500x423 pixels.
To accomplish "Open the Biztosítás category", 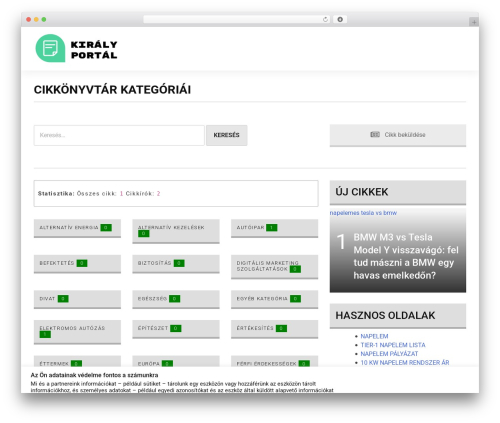I will click(176, 264).
